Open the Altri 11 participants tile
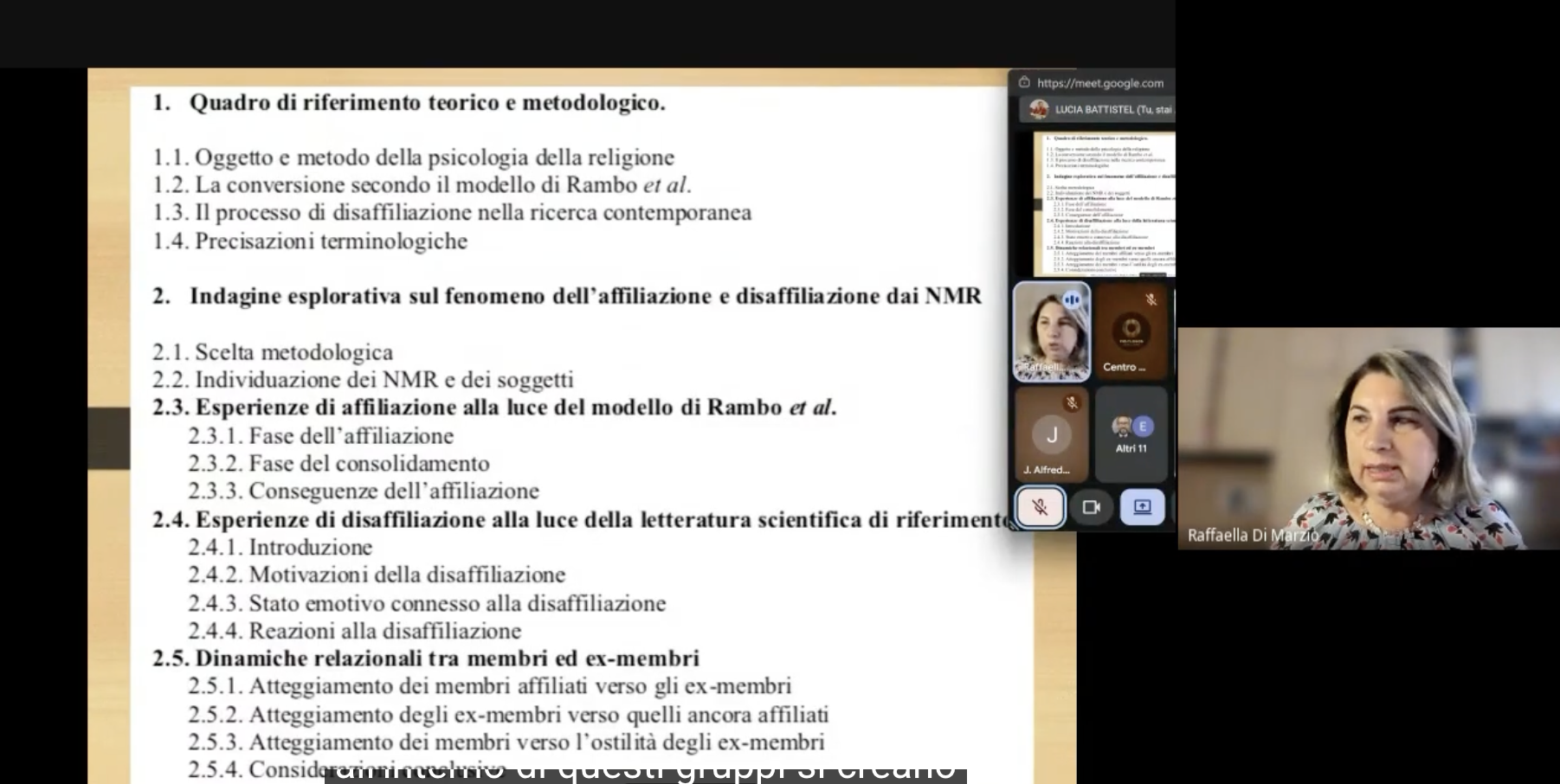Screen dimensions: 1560x784 click(x=1131, y=434)
